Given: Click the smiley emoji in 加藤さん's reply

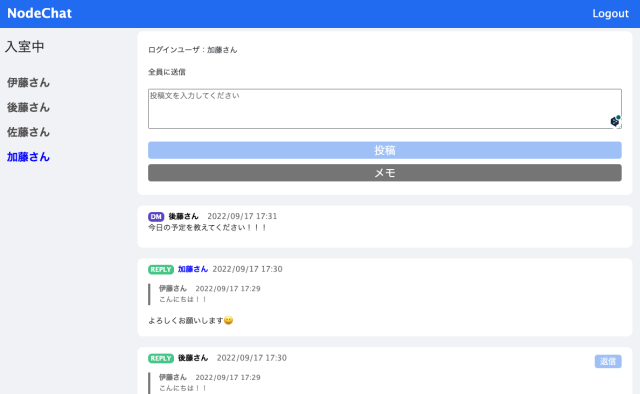Looking at the screenshot, I should click(229, 321).
